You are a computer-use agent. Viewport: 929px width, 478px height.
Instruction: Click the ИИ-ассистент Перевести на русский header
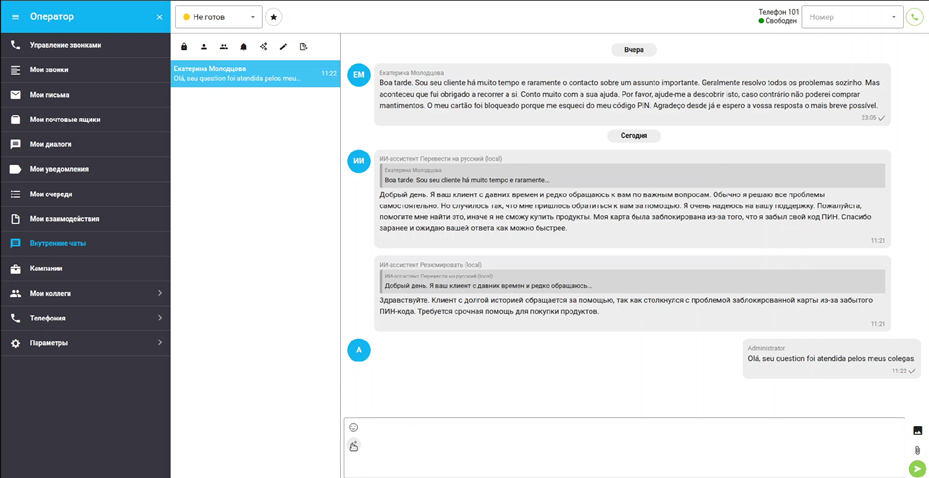(x=441, y=159)
